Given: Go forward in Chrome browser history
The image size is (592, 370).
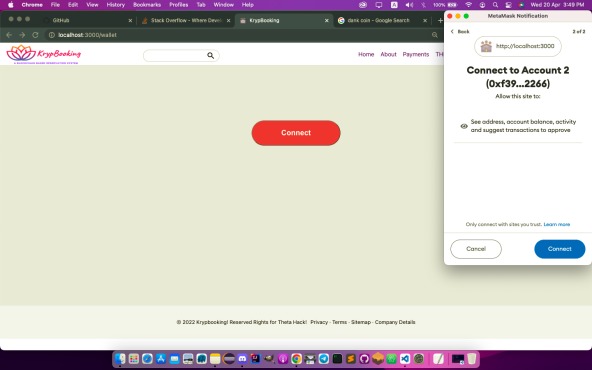Looking at the screenshot, I should 22,35.
